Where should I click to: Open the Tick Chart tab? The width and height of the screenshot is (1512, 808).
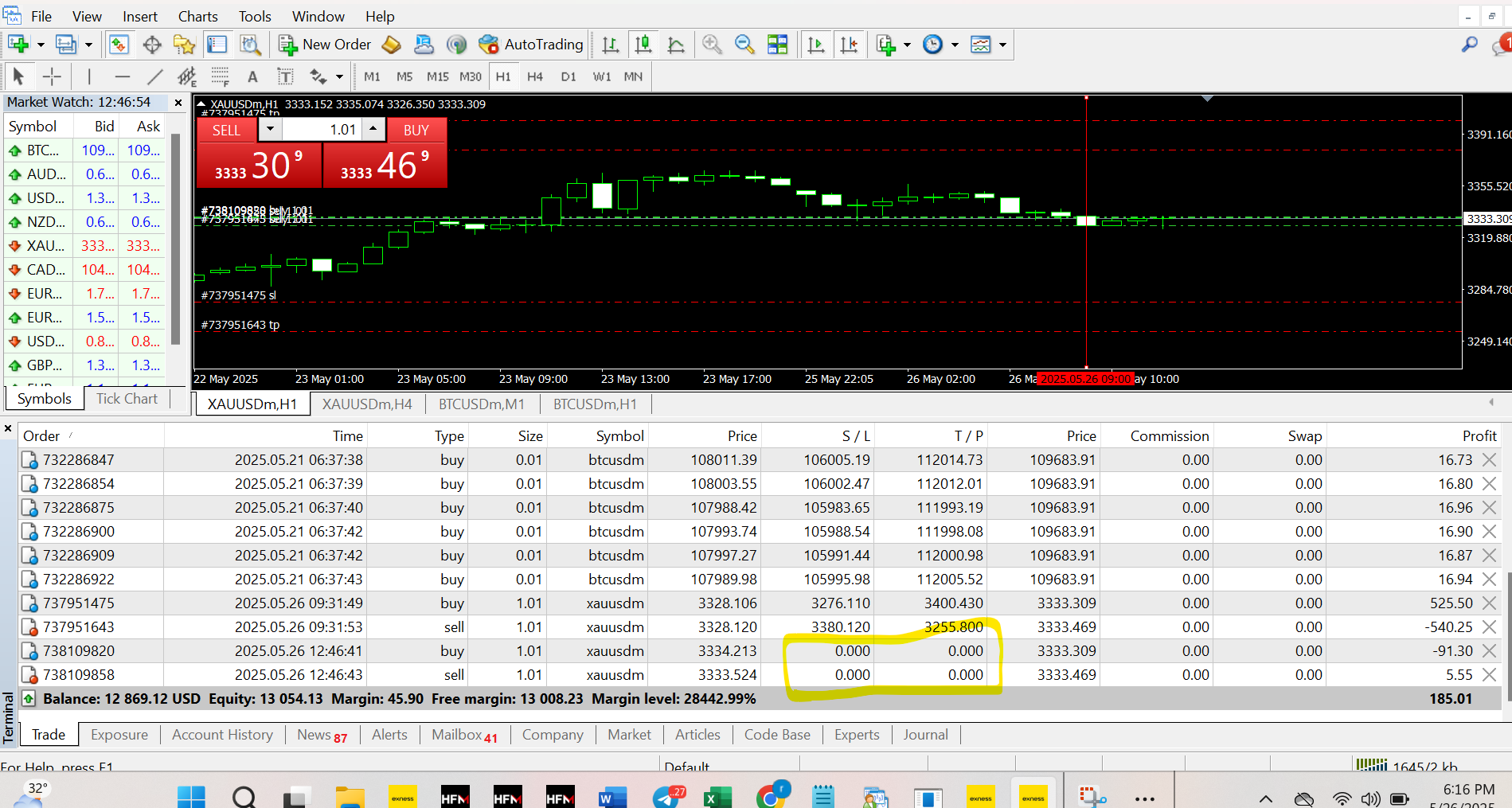[127, 399]
